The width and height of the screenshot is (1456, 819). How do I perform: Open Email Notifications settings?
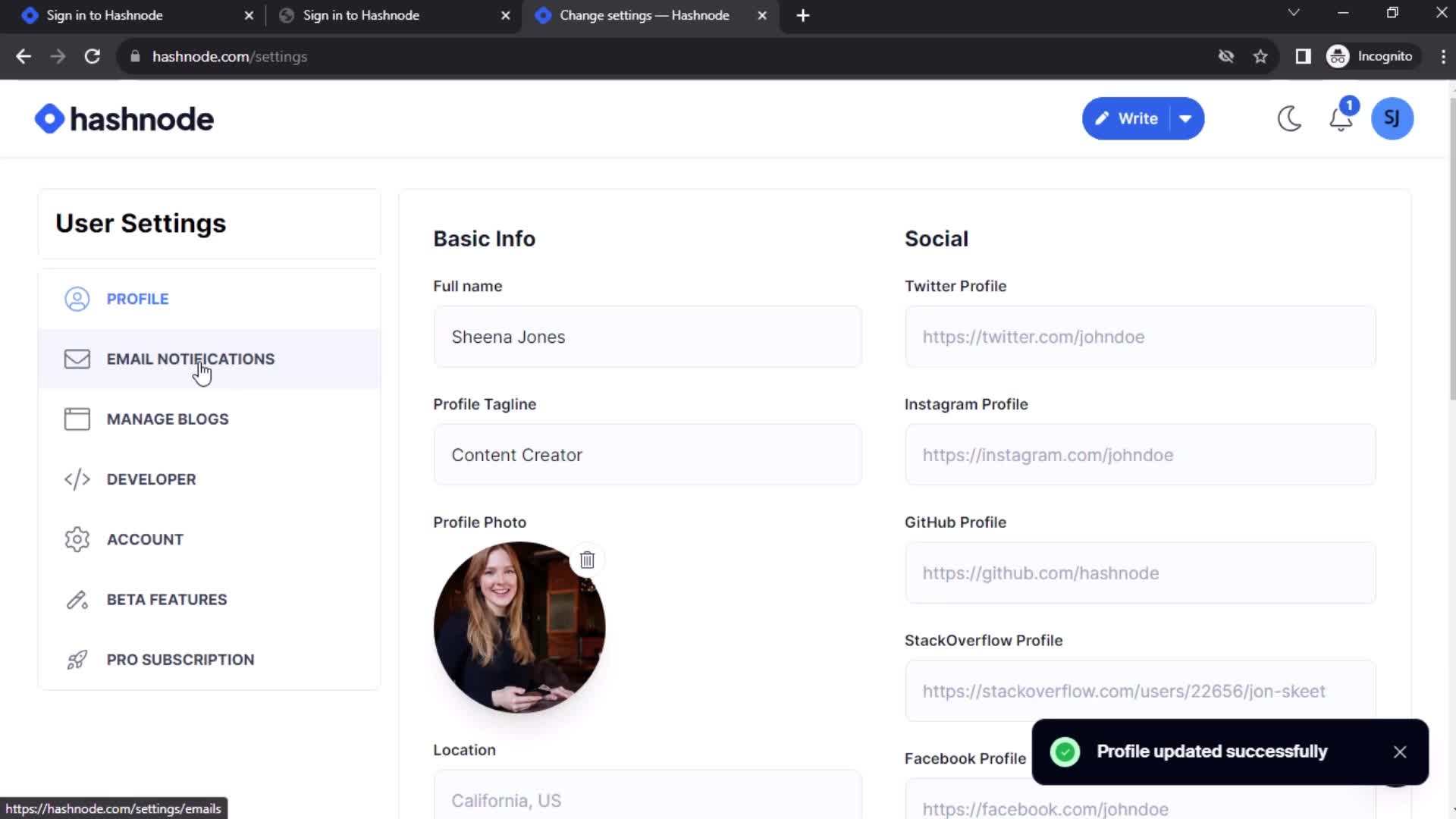pos(209,359)
